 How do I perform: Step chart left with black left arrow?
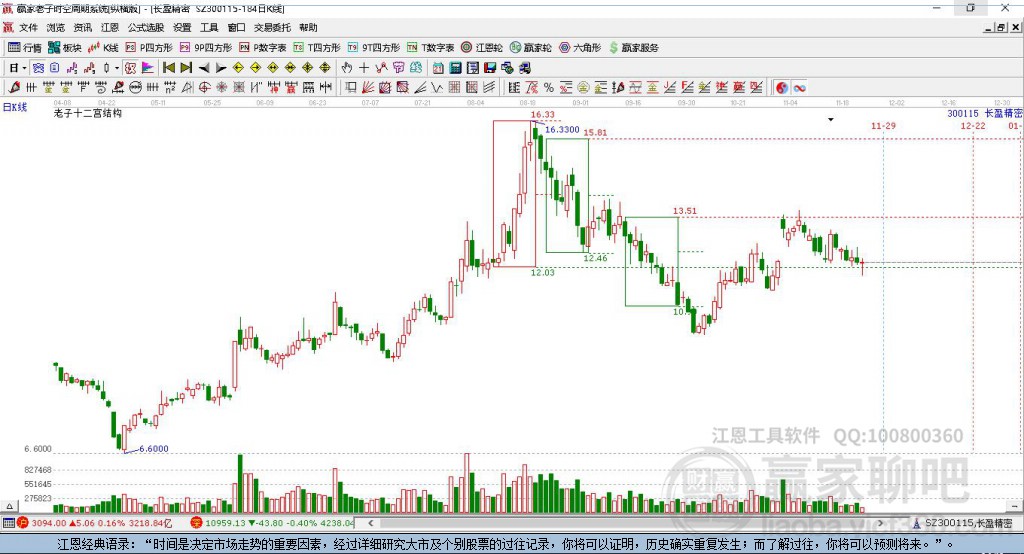click(204, 68)
